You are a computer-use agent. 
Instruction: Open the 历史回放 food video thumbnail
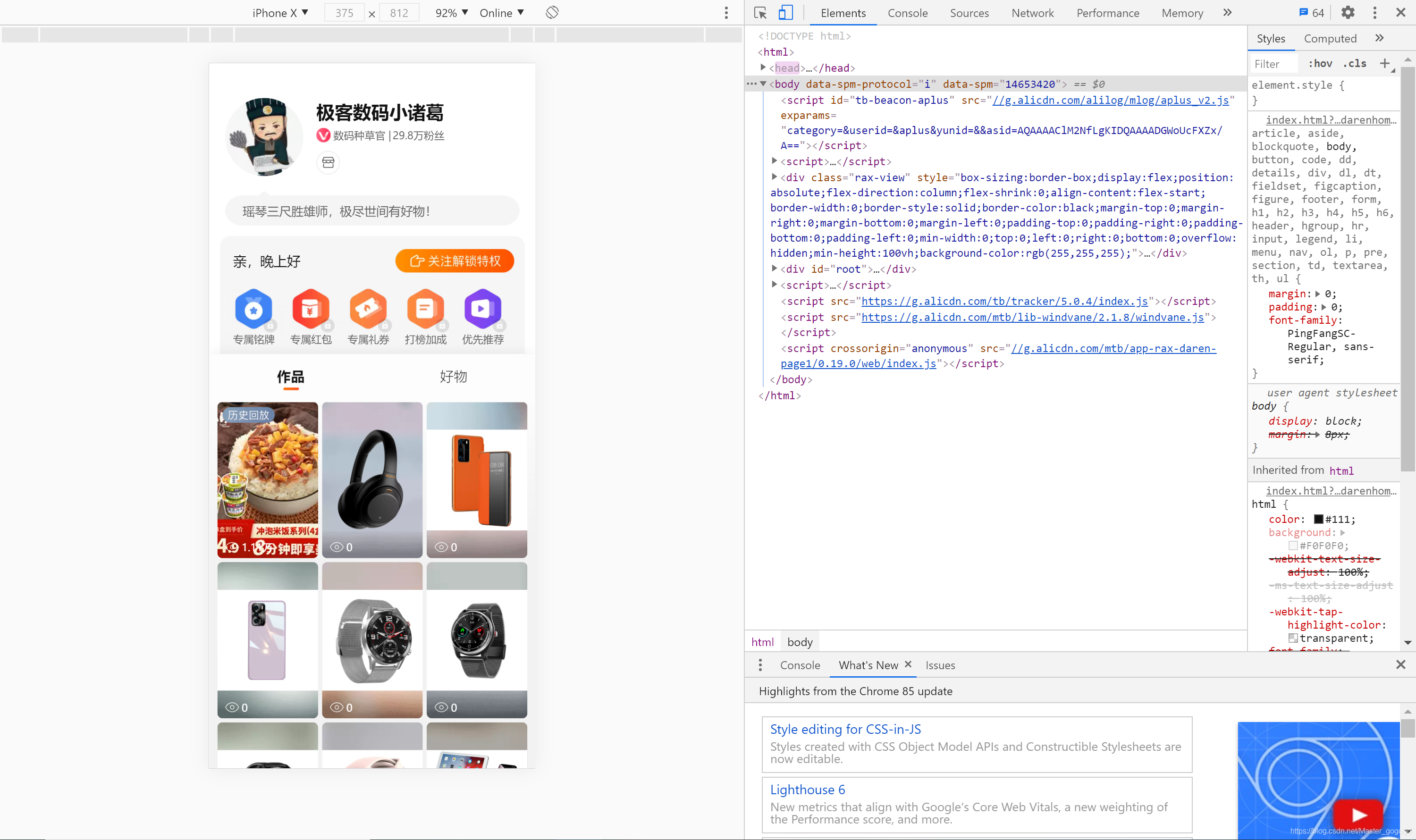(268, 480)
